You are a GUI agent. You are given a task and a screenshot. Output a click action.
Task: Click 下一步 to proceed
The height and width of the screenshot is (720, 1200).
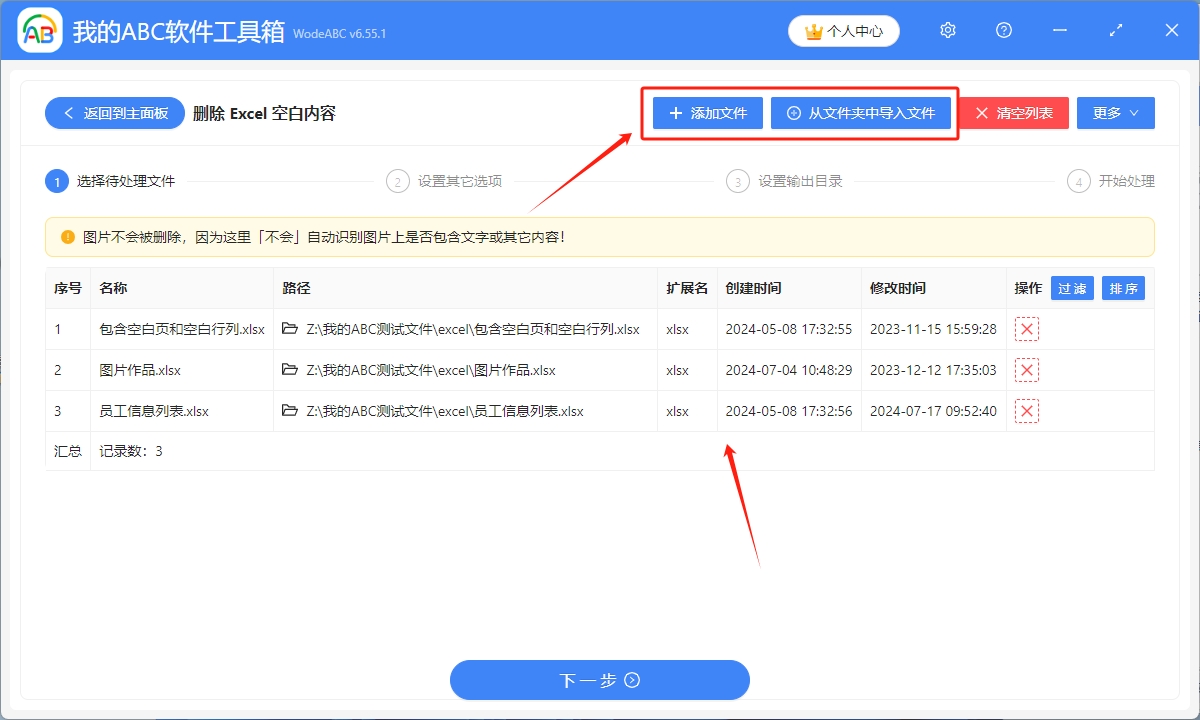(x=599, y=680)
